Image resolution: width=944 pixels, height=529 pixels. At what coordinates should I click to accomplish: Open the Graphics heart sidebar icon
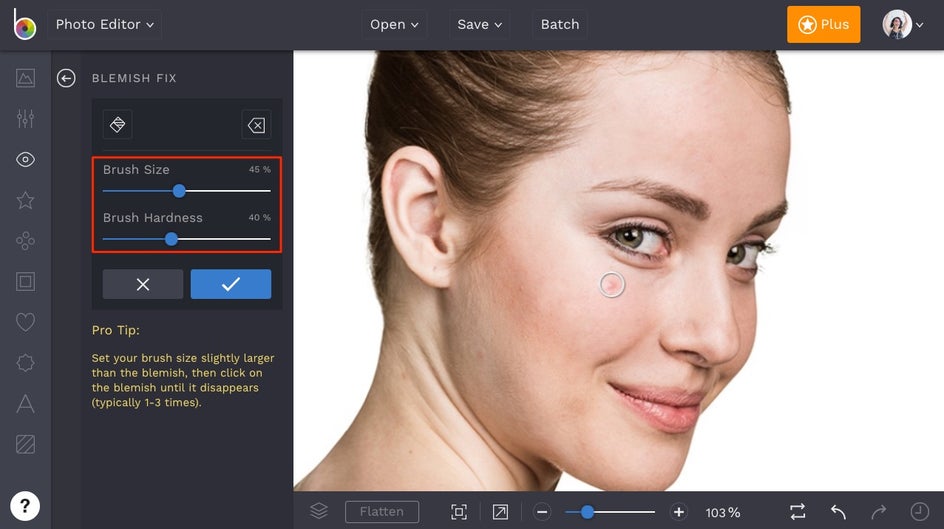tap(25, 322)
